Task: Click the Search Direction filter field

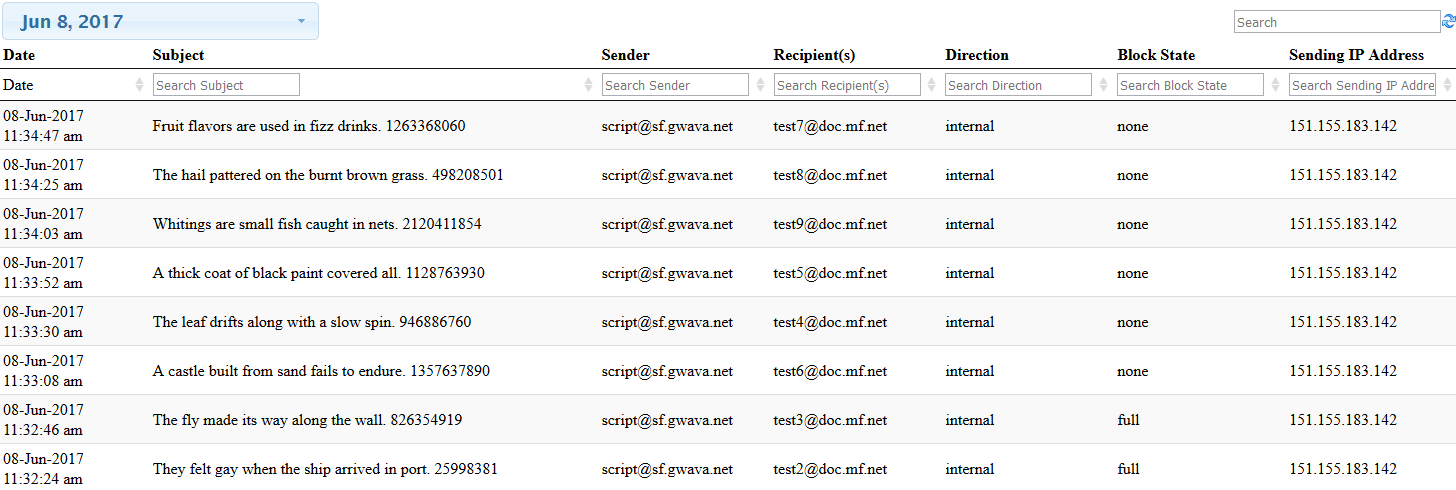Action: (x=1018, y=85)
